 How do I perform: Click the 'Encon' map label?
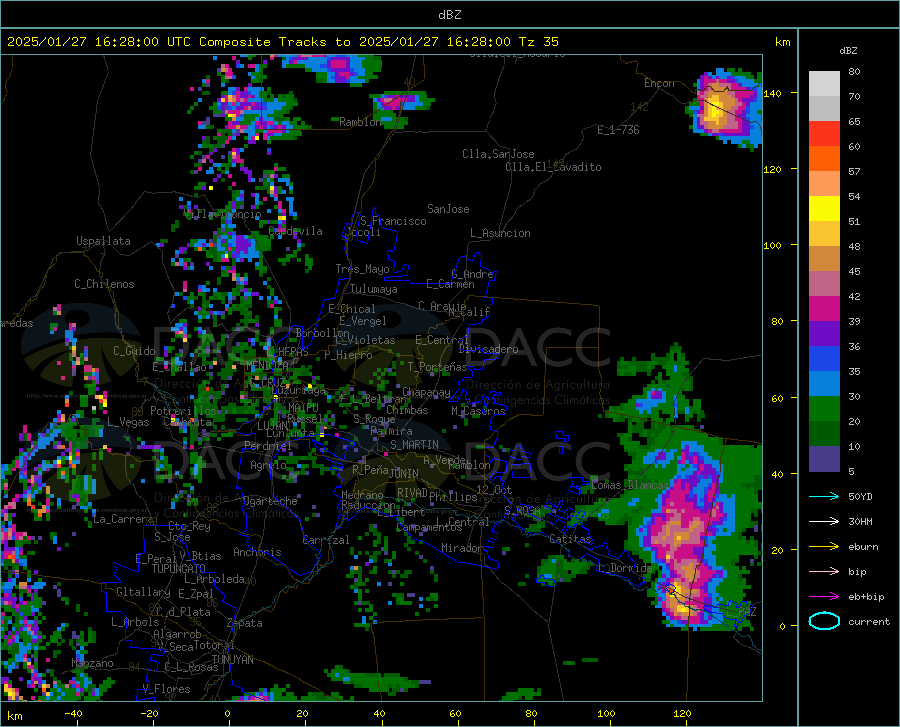pos(659,83)
